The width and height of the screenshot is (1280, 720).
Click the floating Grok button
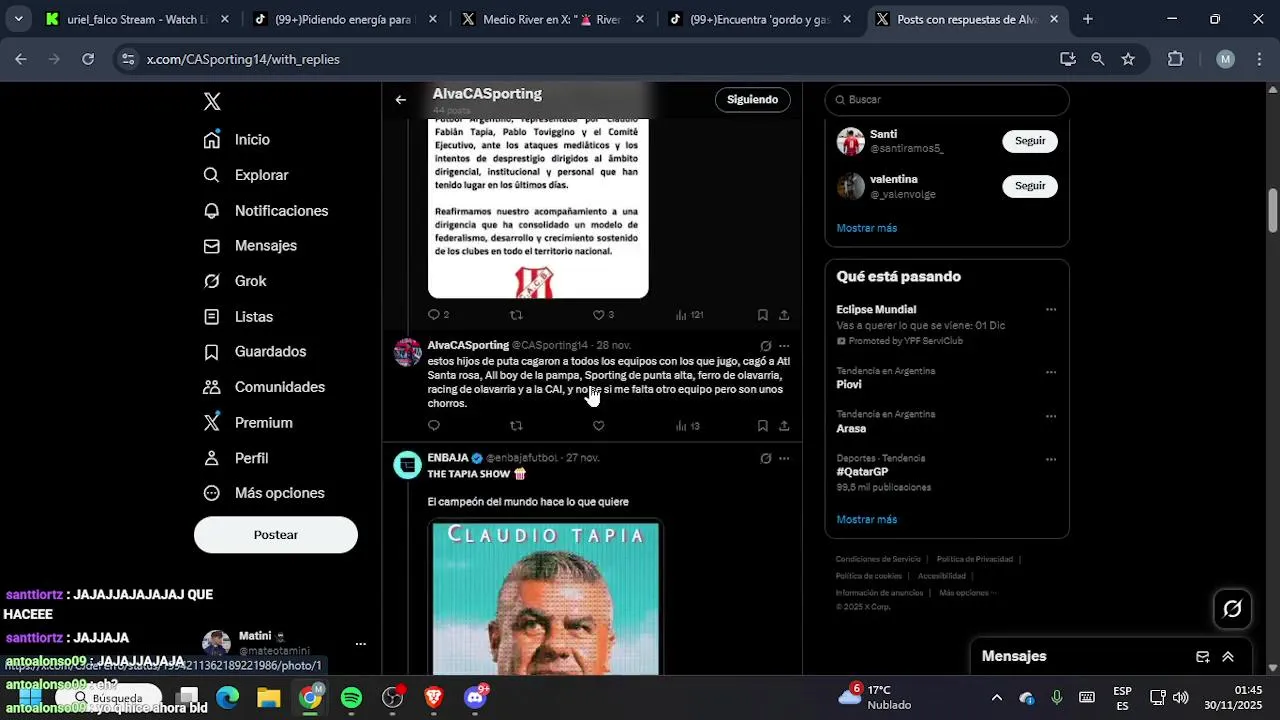click(x=1232, y=609)
